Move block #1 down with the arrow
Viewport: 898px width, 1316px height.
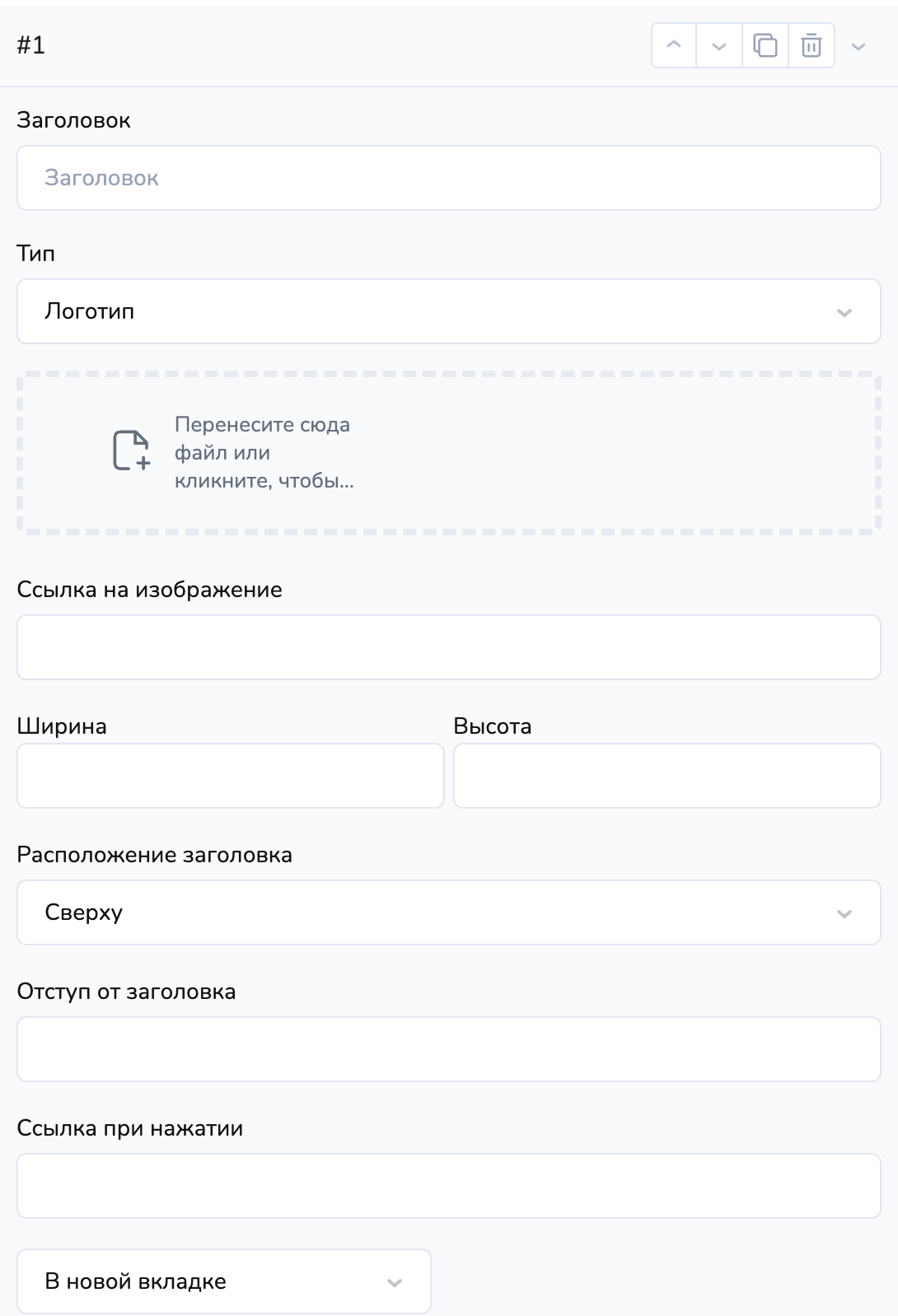(x=719, y=45)
